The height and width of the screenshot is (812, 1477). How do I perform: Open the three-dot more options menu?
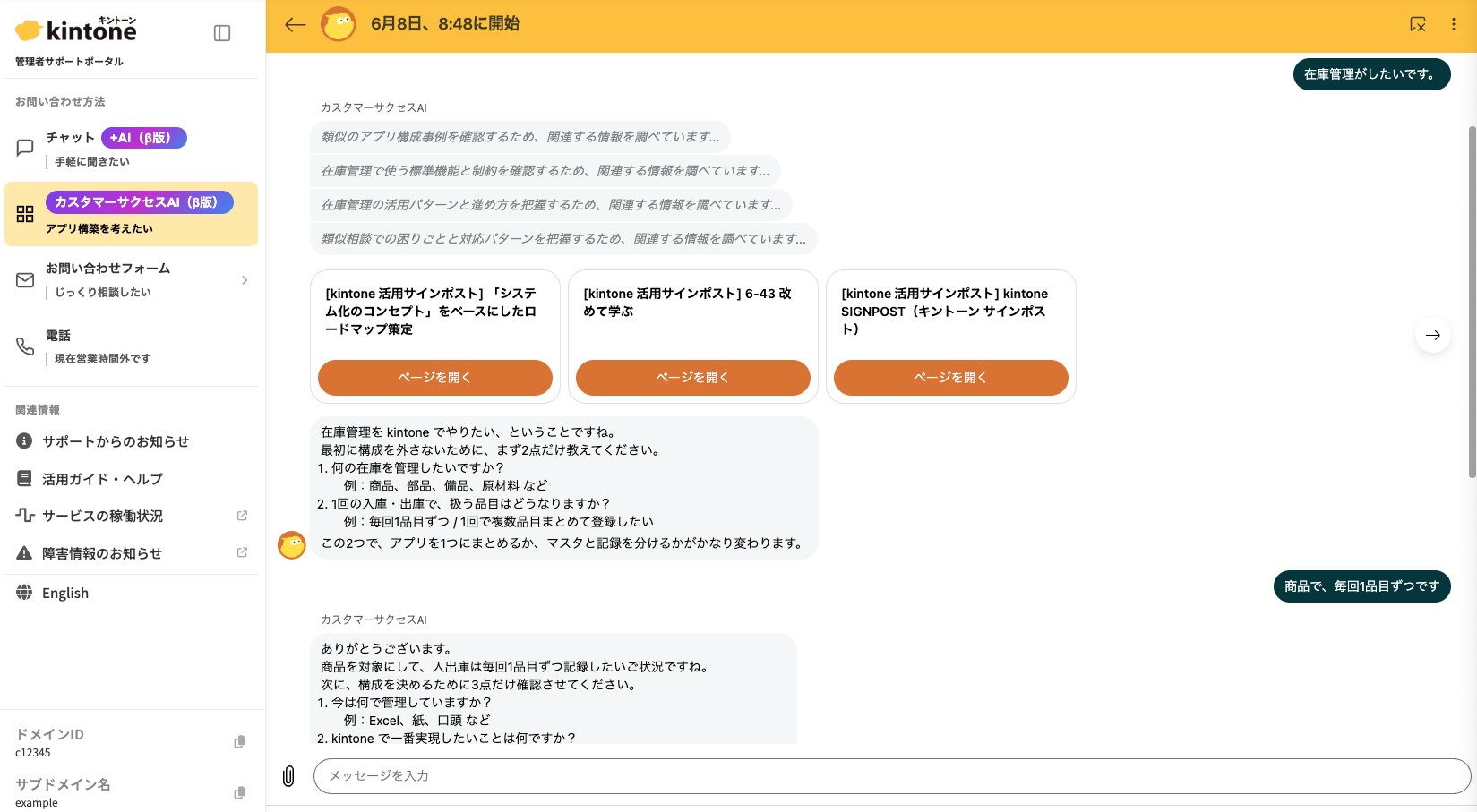[x=1453, y=24]
